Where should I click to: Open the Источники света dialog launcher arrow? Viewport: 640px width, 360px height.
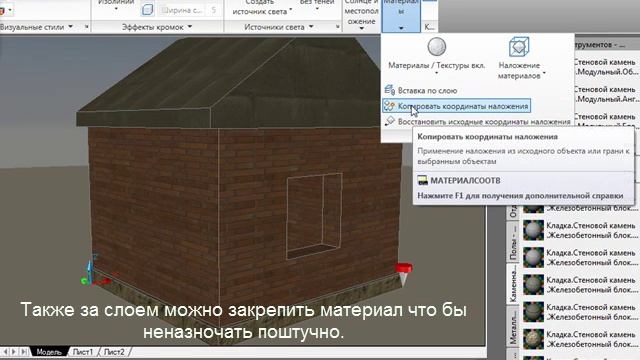[338, 27]
